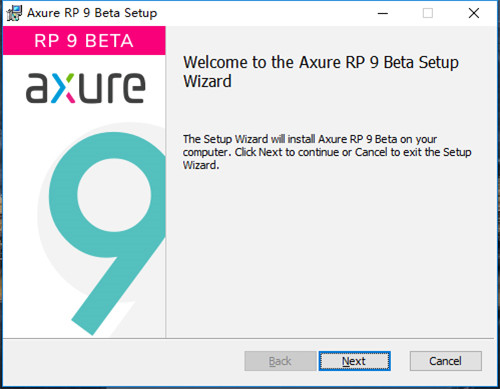The image size is (500, 389).
Task: Click the letters ure in the axure logo
Action: coord(112,88)
